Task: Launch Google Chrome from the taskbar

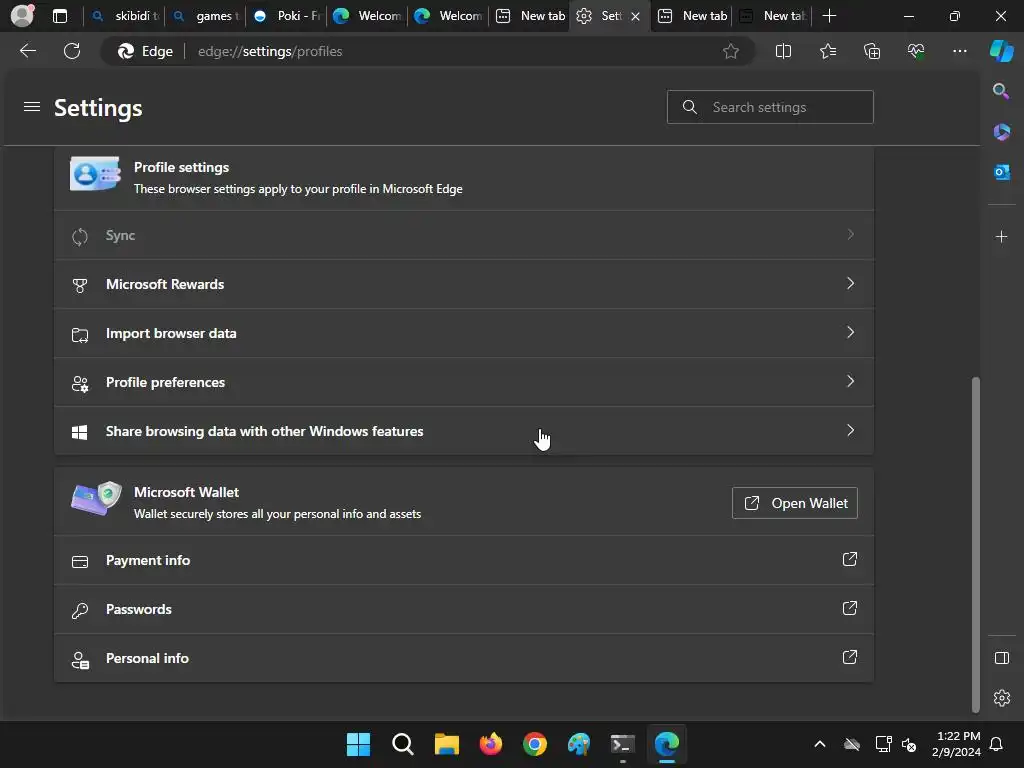Action: click(535, 744)
